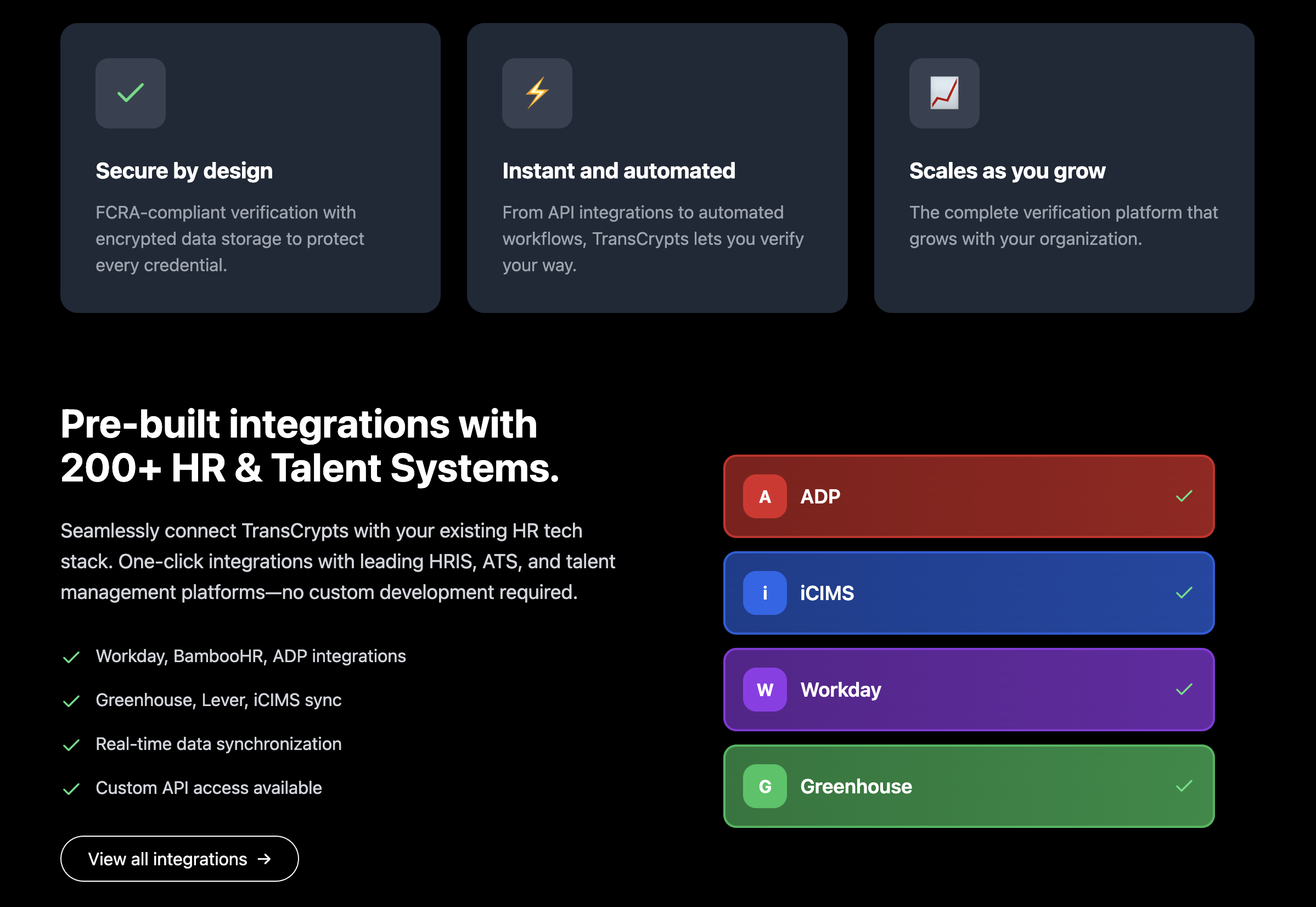The image size is (1316, 907).
Task: Click the checkmark on the Workday row
Action: click(1184, 690)
